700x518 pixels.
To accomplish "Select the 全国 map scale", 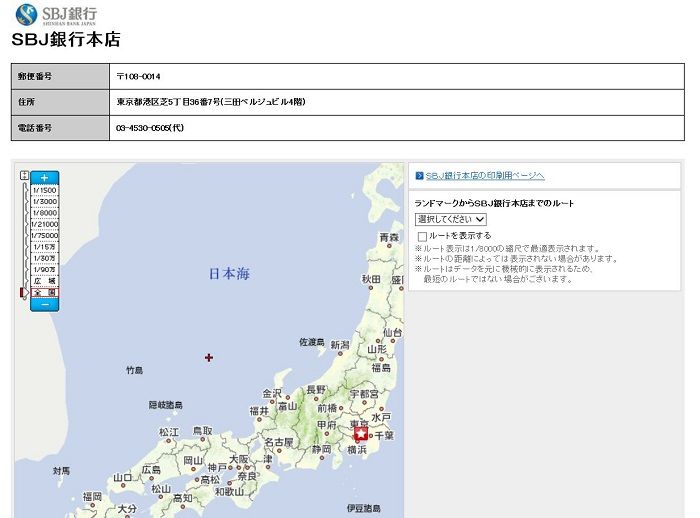I will click(45, 292).
